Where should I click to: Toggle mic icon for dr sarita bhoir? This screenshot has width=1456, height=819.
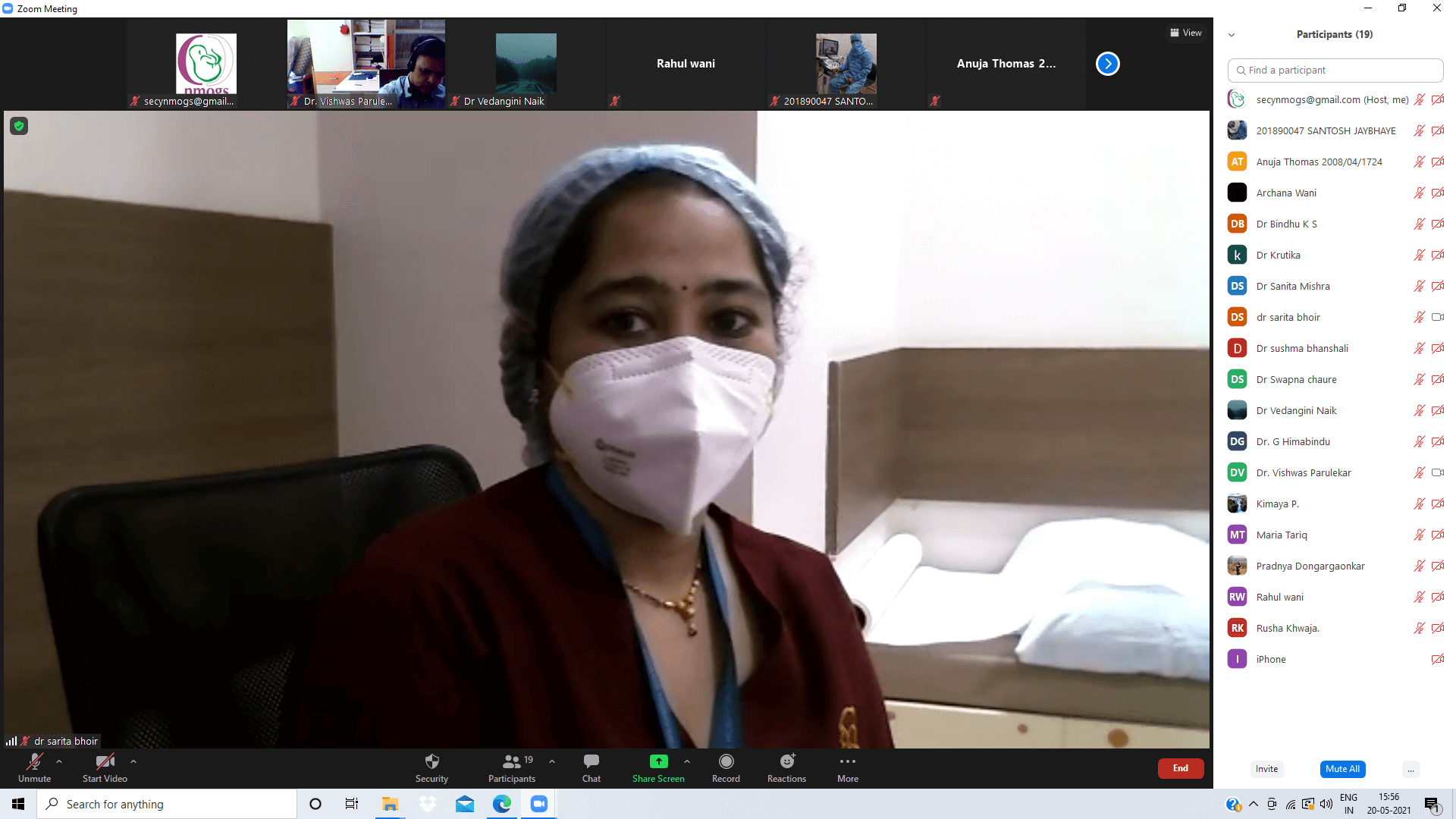coord(1419,317)
